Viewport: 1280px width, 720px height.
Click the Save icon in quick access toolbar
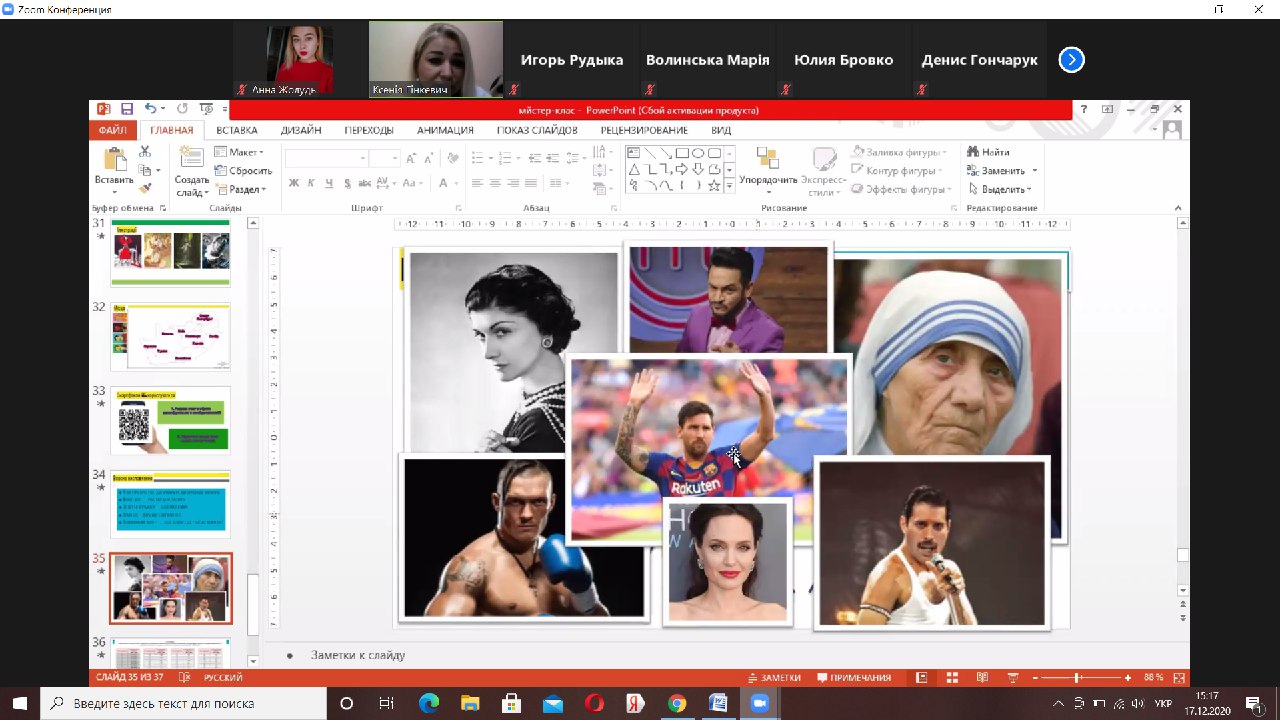pyautogui.click(x=127, y=109)
